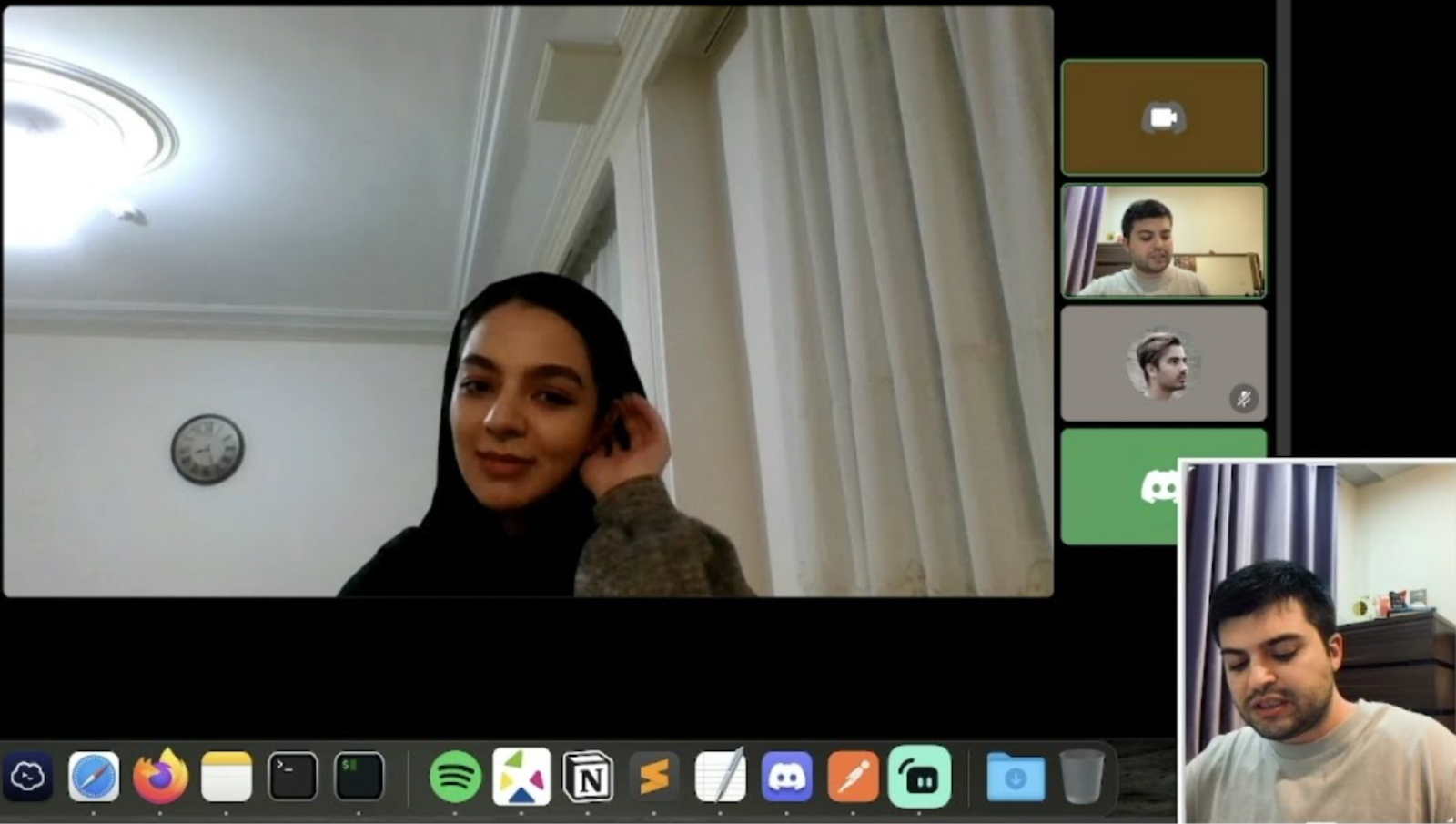Open the colorful triangles app icon in dock

521,777
